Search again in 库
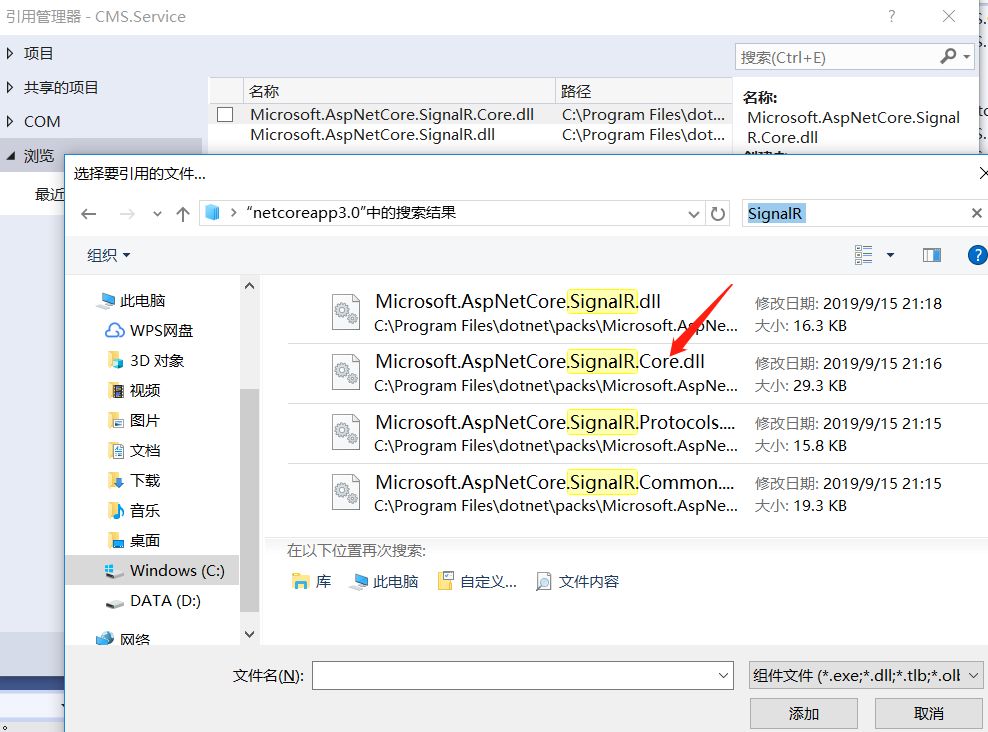988x732 pixels. click(311, 581)
